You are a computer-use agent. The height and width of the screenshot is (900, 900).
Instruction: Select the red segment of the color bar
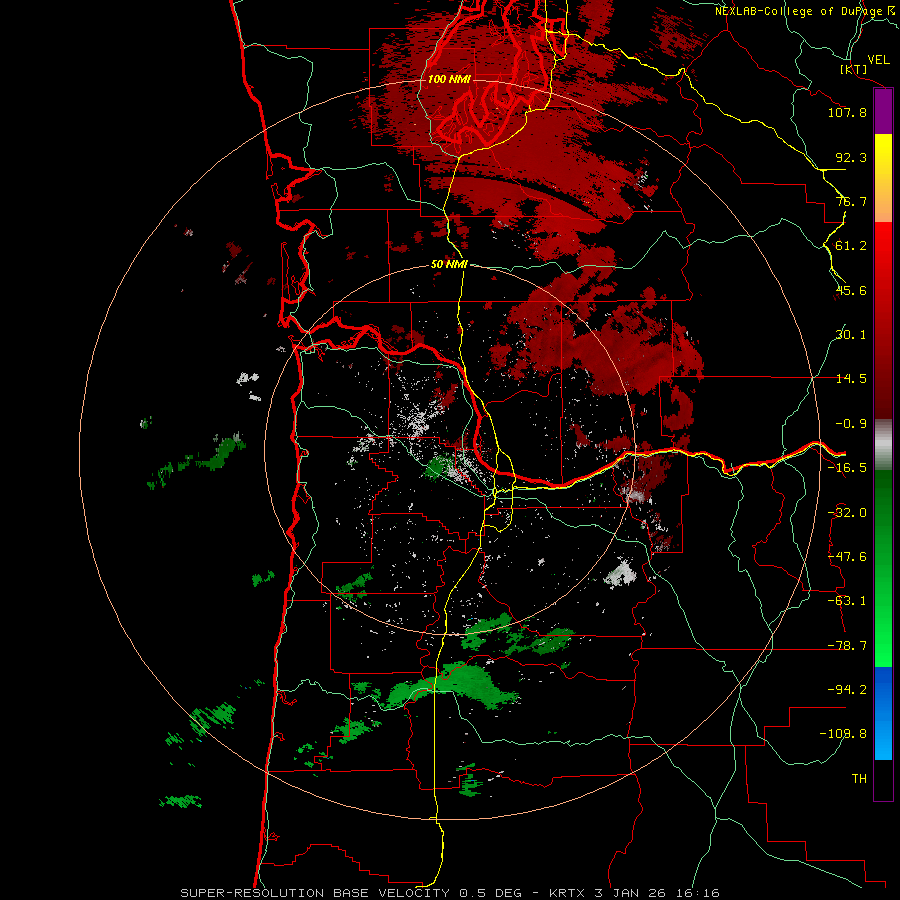coord(883,320)
